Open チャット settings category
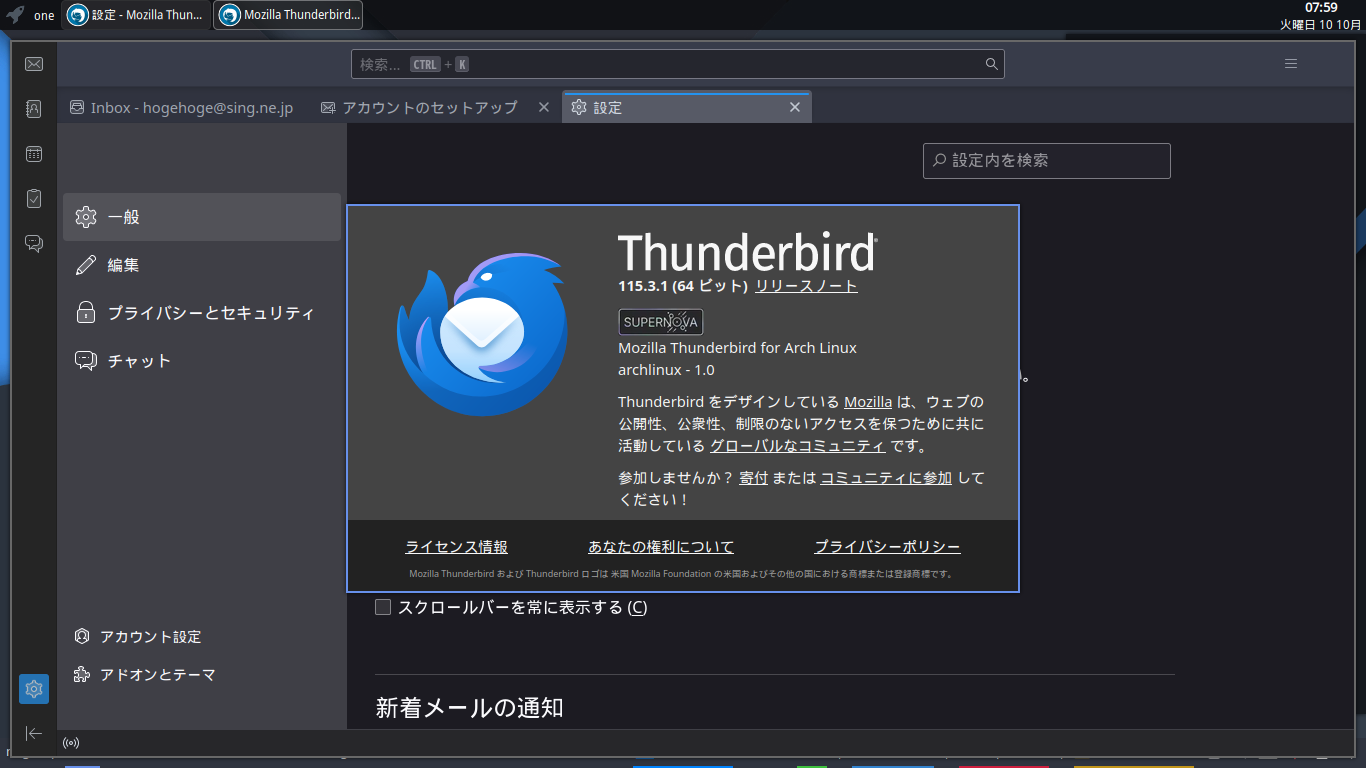Viewport: 1366px width, 768px height. point(202,361)
